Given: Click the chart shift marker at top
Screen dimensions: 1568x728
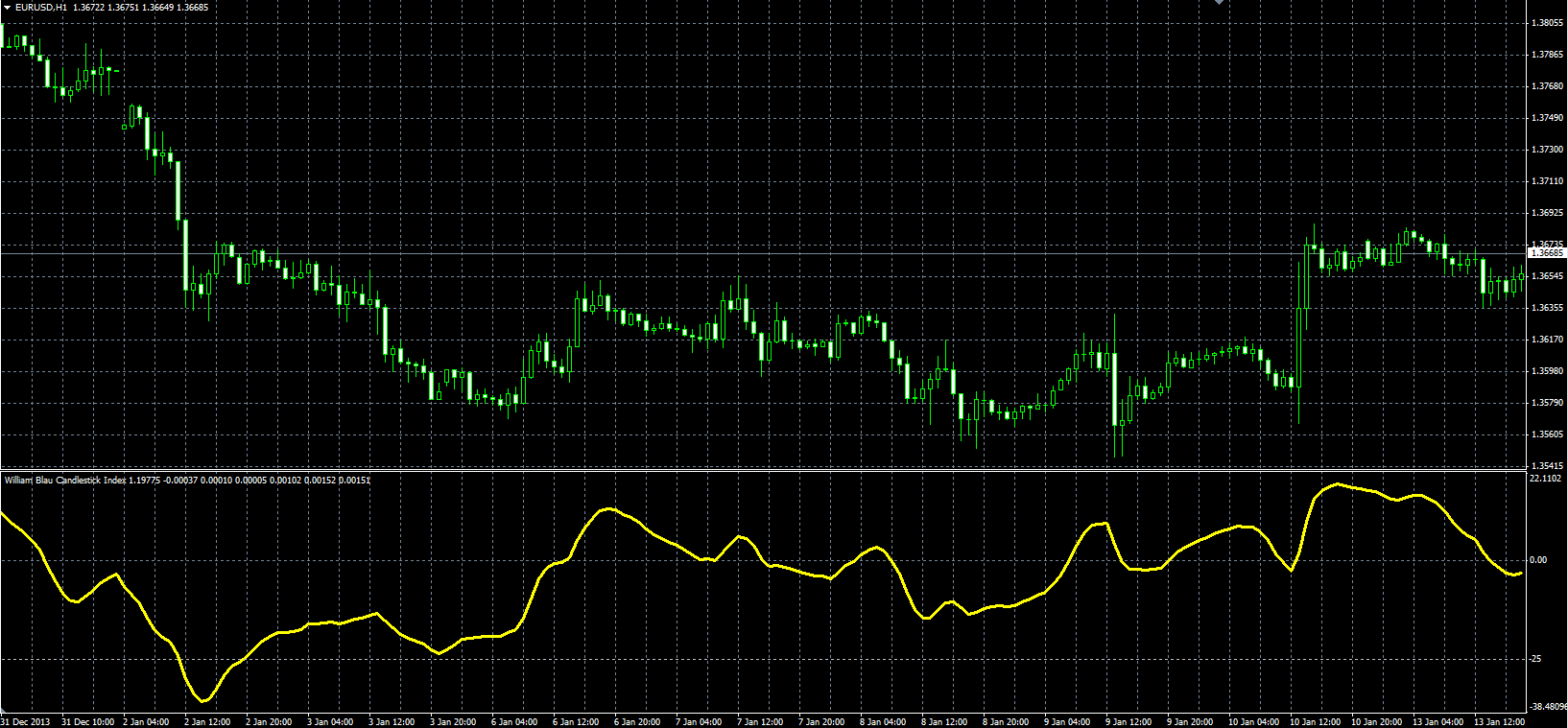Looking at the screenshot, I should [x=1220, y=3].
